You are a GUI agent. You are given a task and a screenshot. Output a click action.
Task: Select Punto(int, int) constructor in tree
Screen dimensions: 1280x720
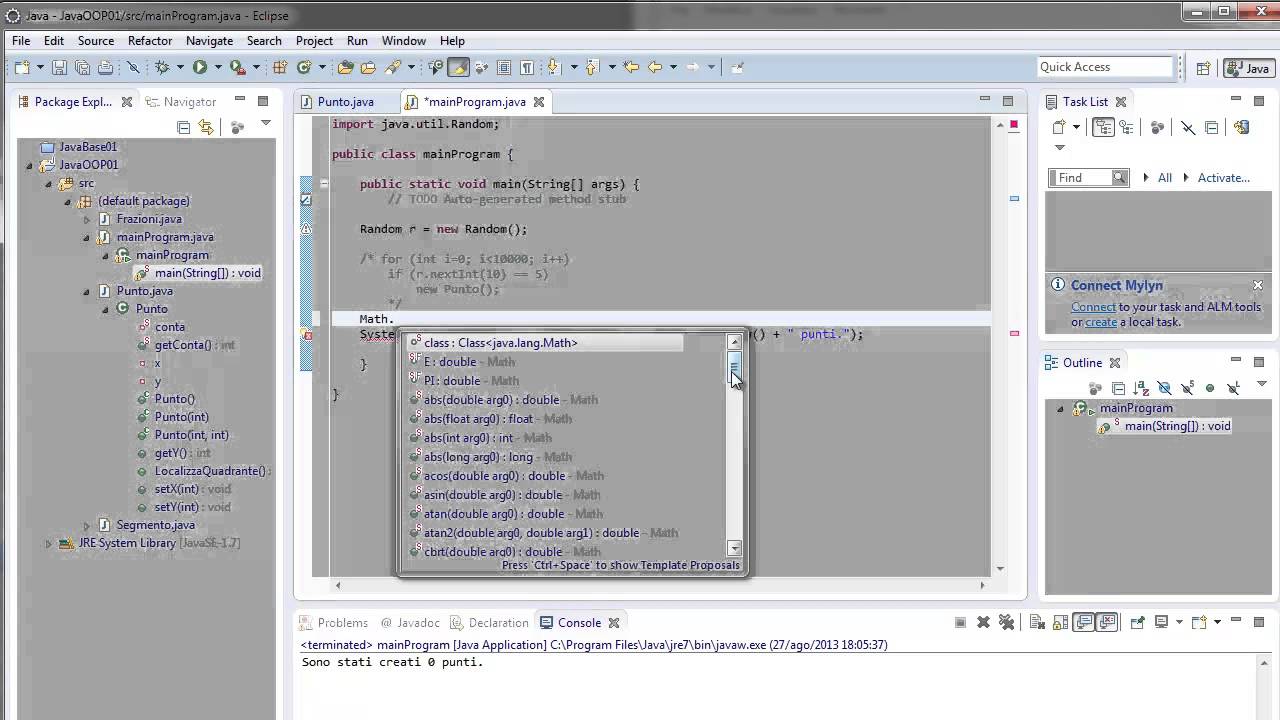coord(184,435)
